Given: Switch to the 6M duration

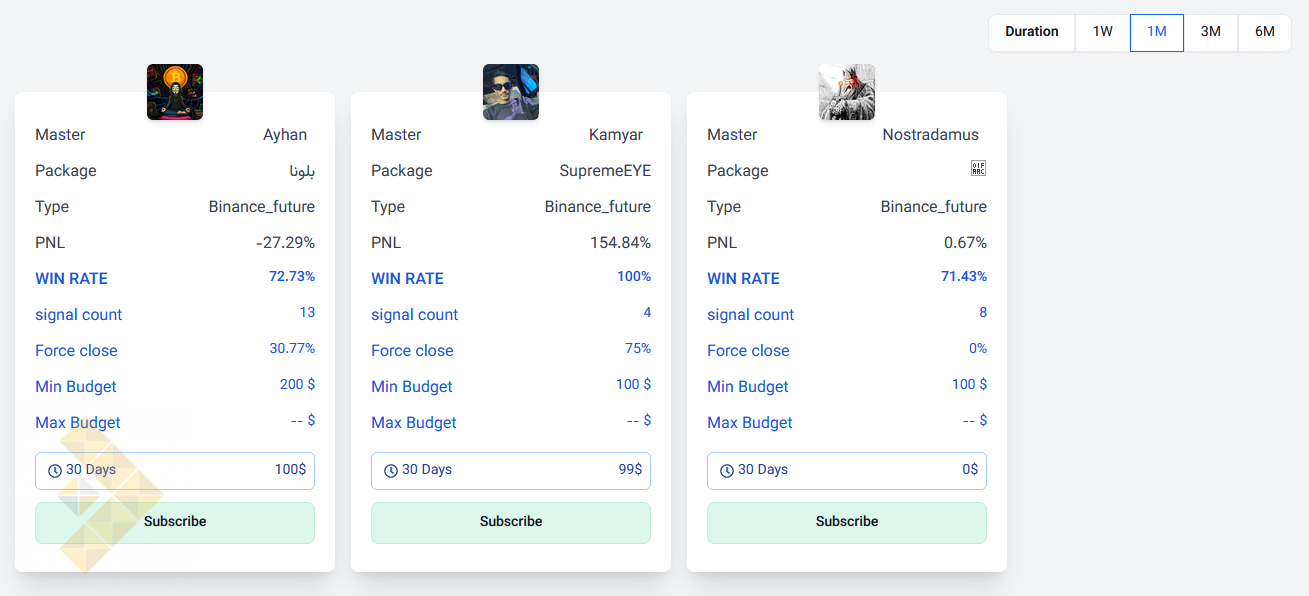Looking at the screenshot, I should [1265, 32].
